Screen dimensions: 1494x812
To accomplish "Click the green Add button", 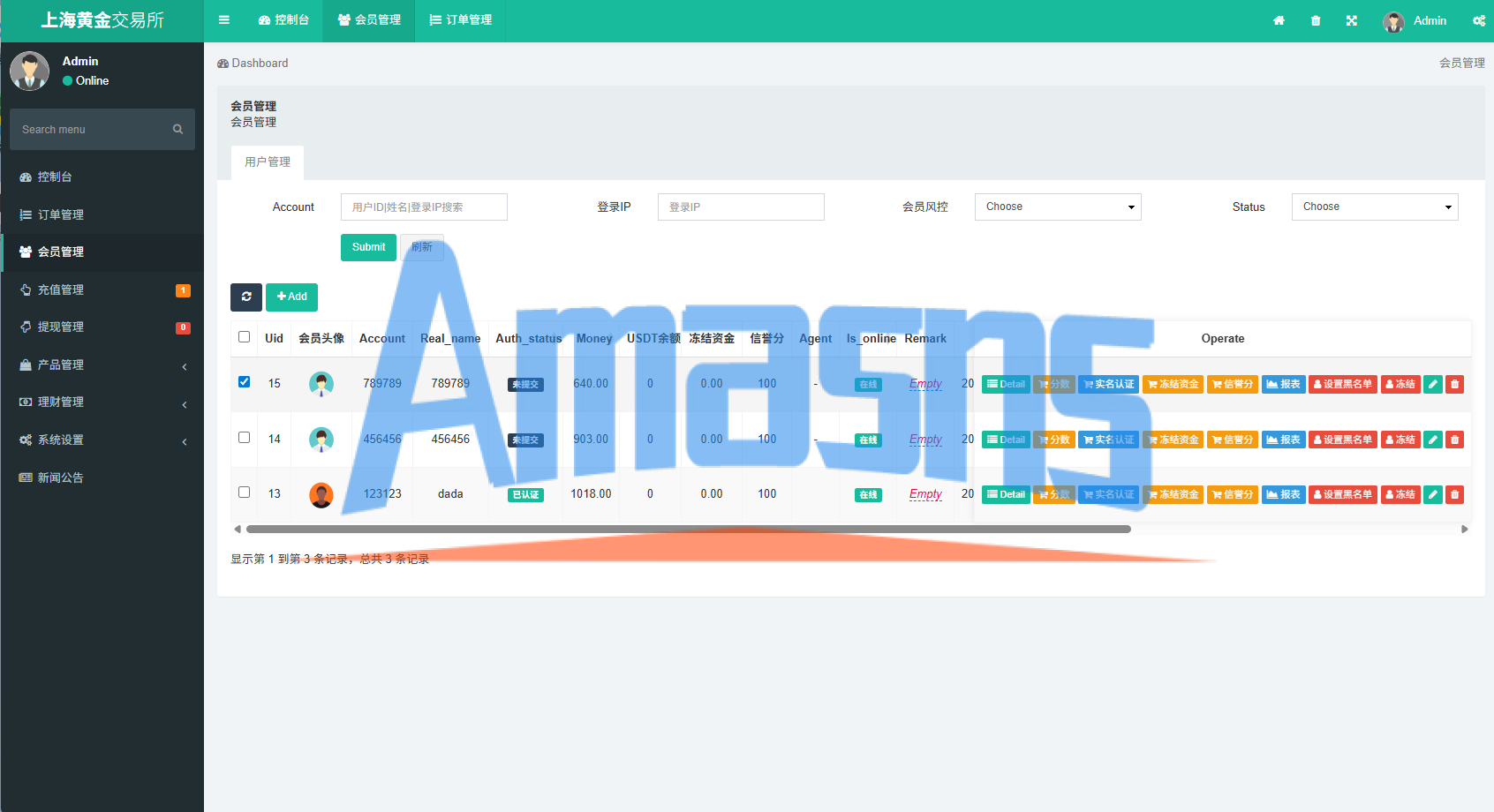I will (x=291, y=297).
